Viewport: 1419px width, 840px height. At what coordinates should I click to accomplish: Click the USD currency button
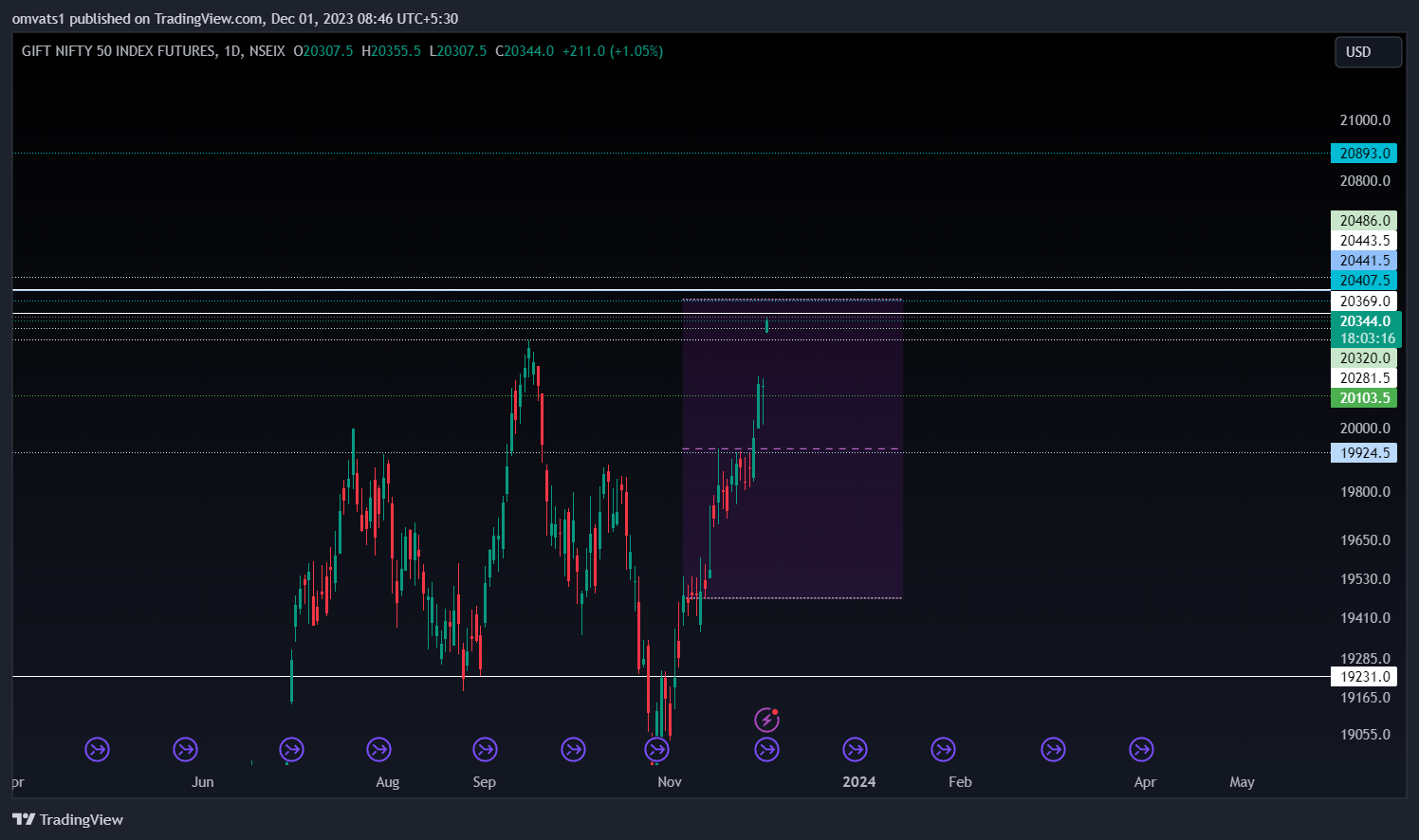point(1368,52)
